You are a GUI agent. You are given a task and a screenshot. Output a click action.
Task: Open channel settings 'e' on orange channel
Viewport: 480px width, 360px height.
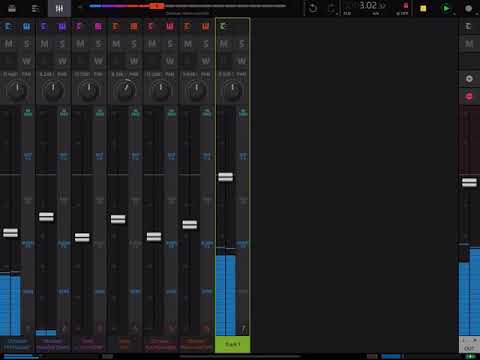(x=115, y=27)
